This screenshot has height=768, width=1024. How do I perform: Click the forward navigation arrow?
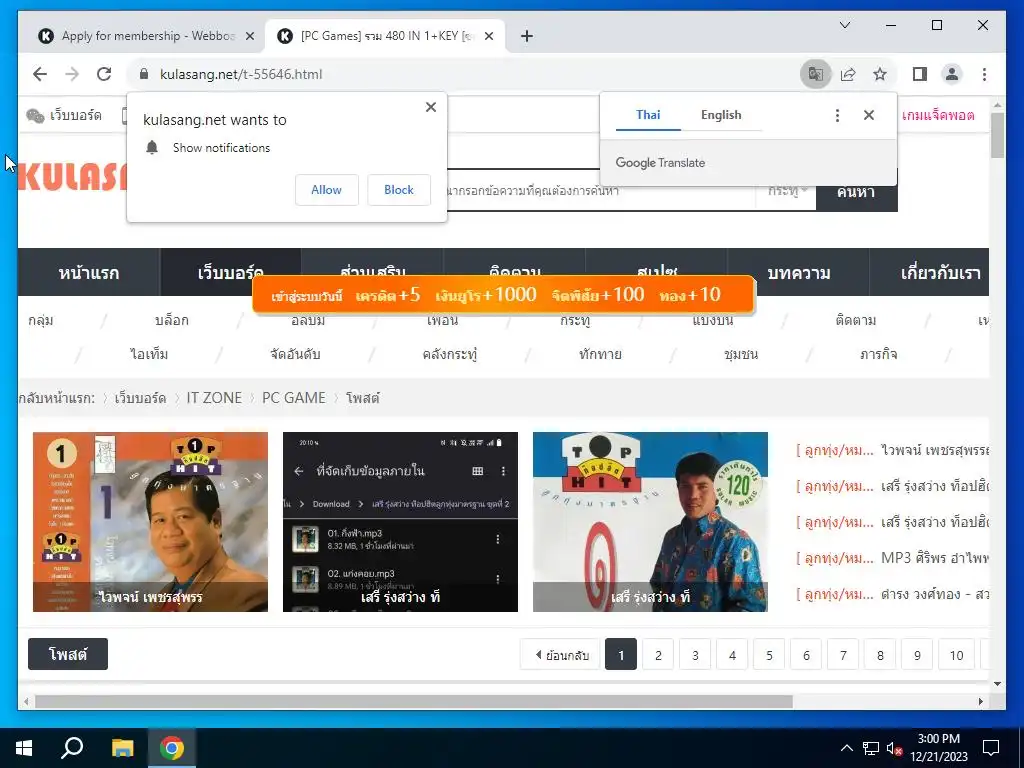click(72, 74)
